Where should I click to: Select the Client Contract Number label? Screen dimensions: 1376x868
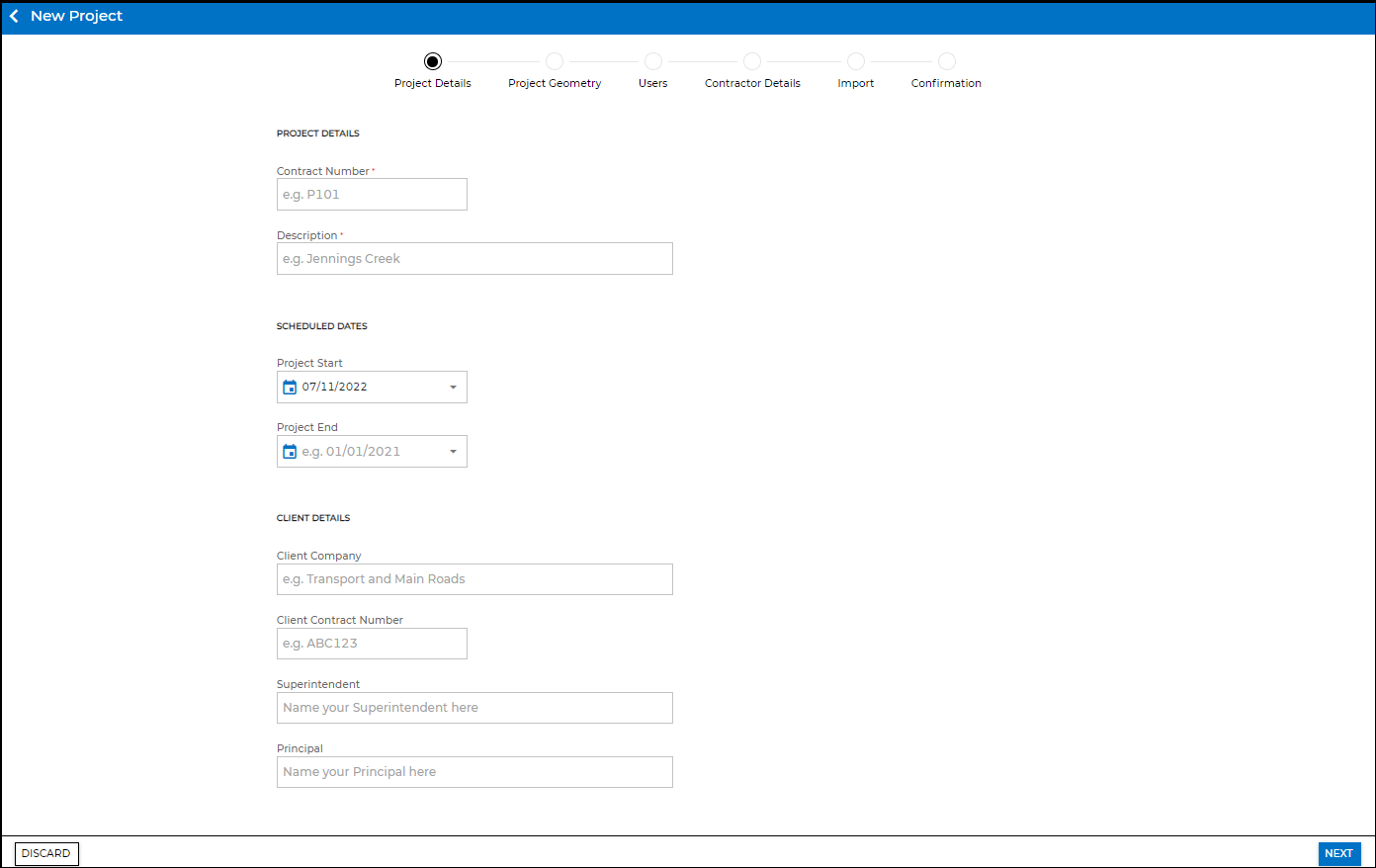340,620
